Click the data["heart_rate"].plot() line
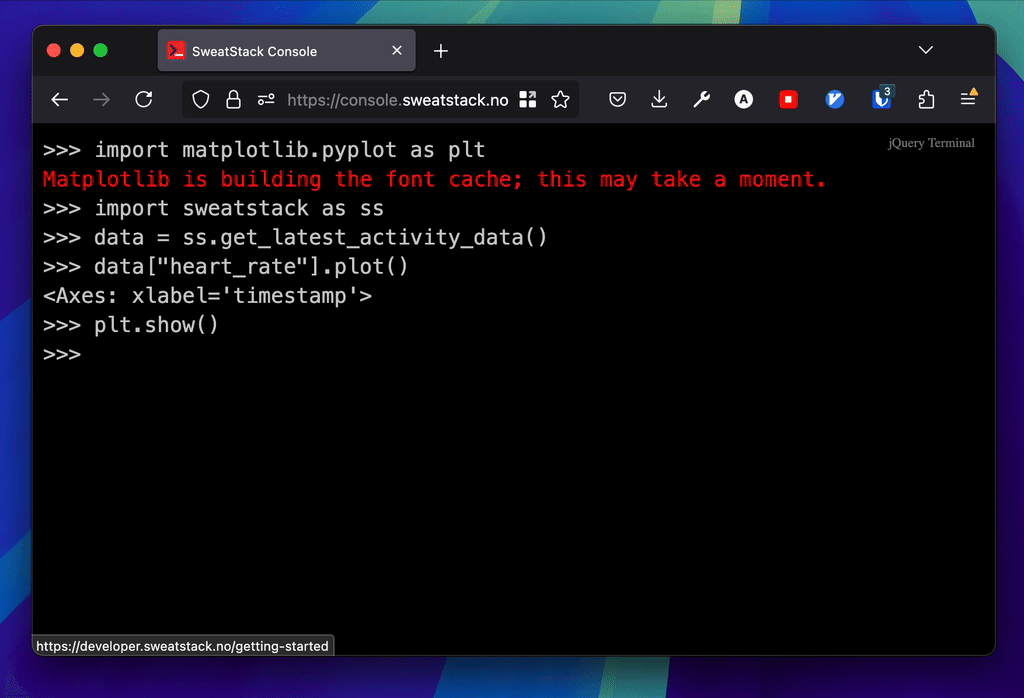The height and width of the screenshot is (698, 1024). click(x=225, y=266)
